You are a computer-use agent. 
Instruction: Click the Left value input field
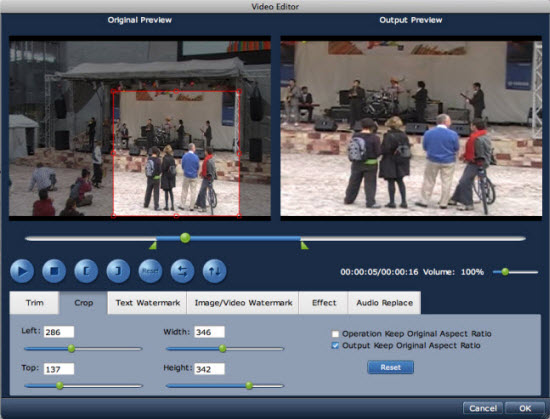coord(59,332)
